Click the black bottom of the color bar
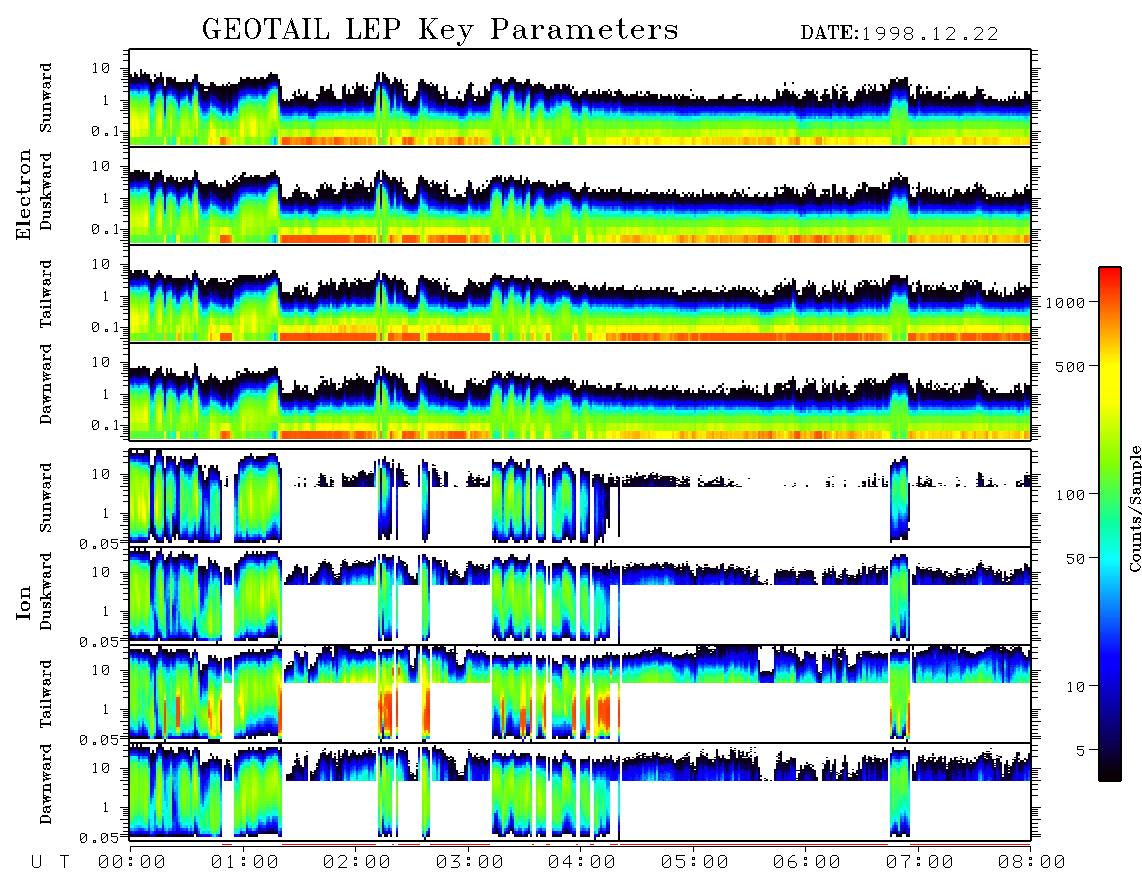The height and width of the screenshot is (880, 1142). click(x=1110, y=772)
